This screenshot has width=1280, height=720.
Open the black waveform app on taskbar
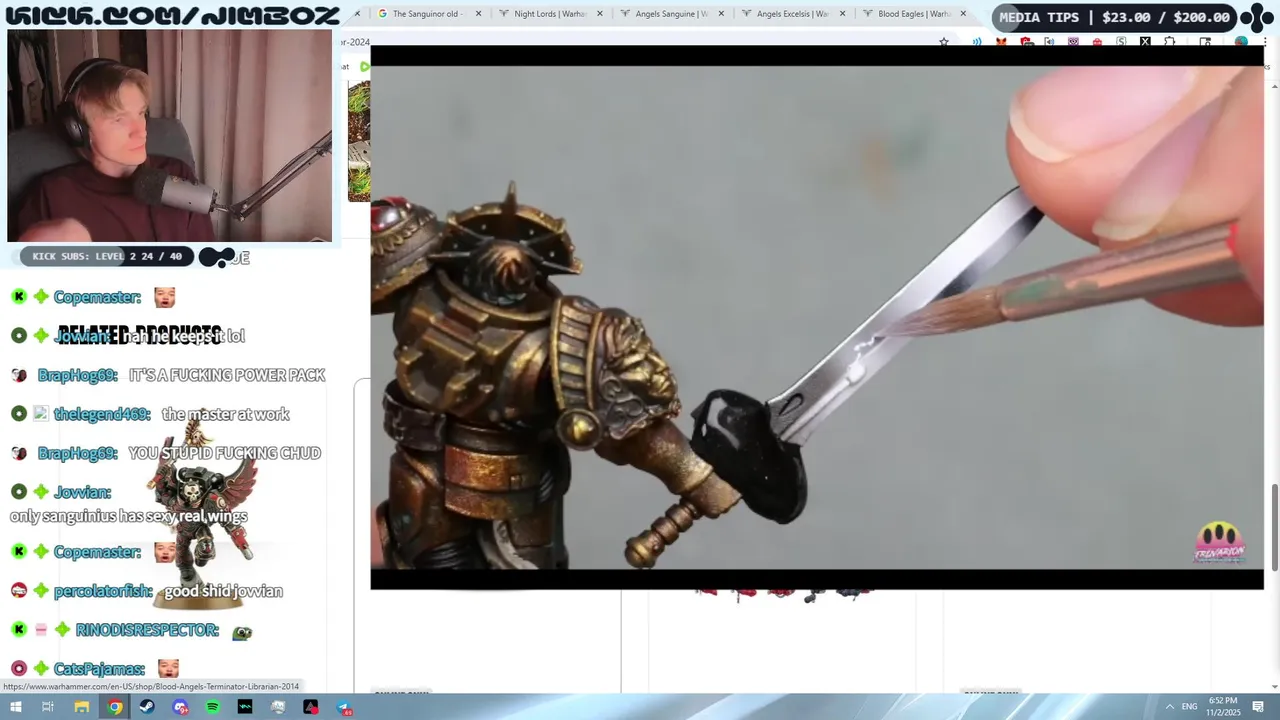[245, 707]
